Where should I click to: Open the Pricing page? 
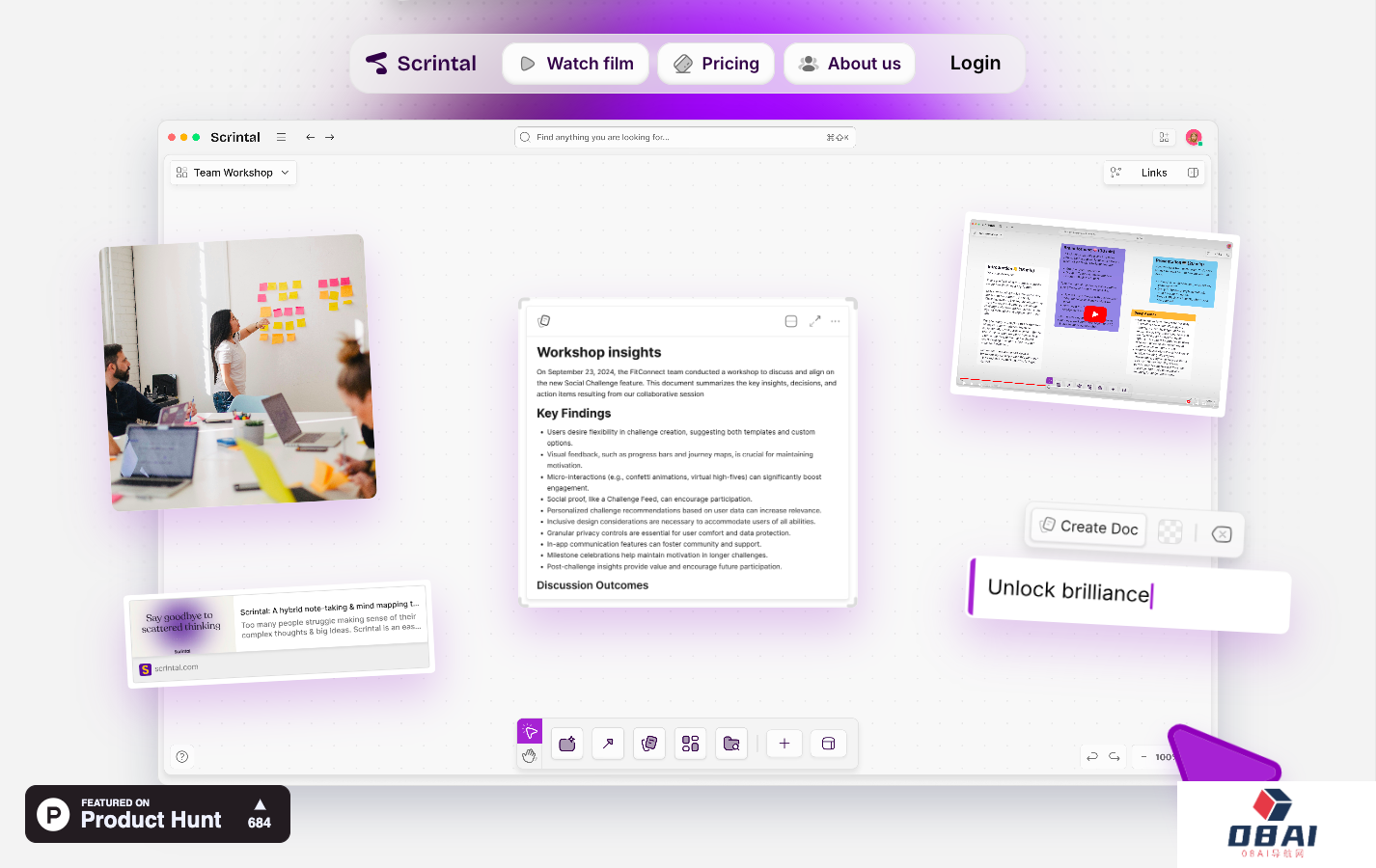716,64
